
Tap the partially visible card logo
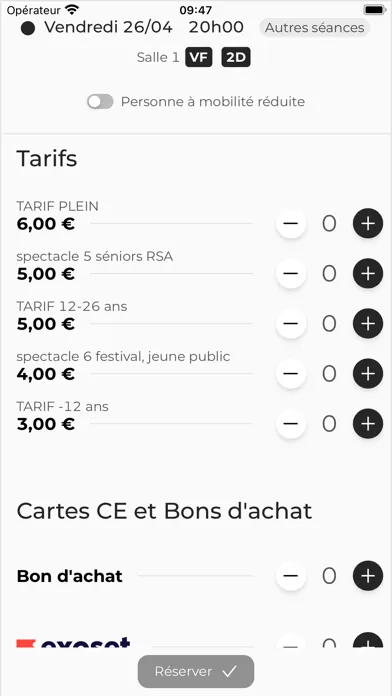coord(73,642)
